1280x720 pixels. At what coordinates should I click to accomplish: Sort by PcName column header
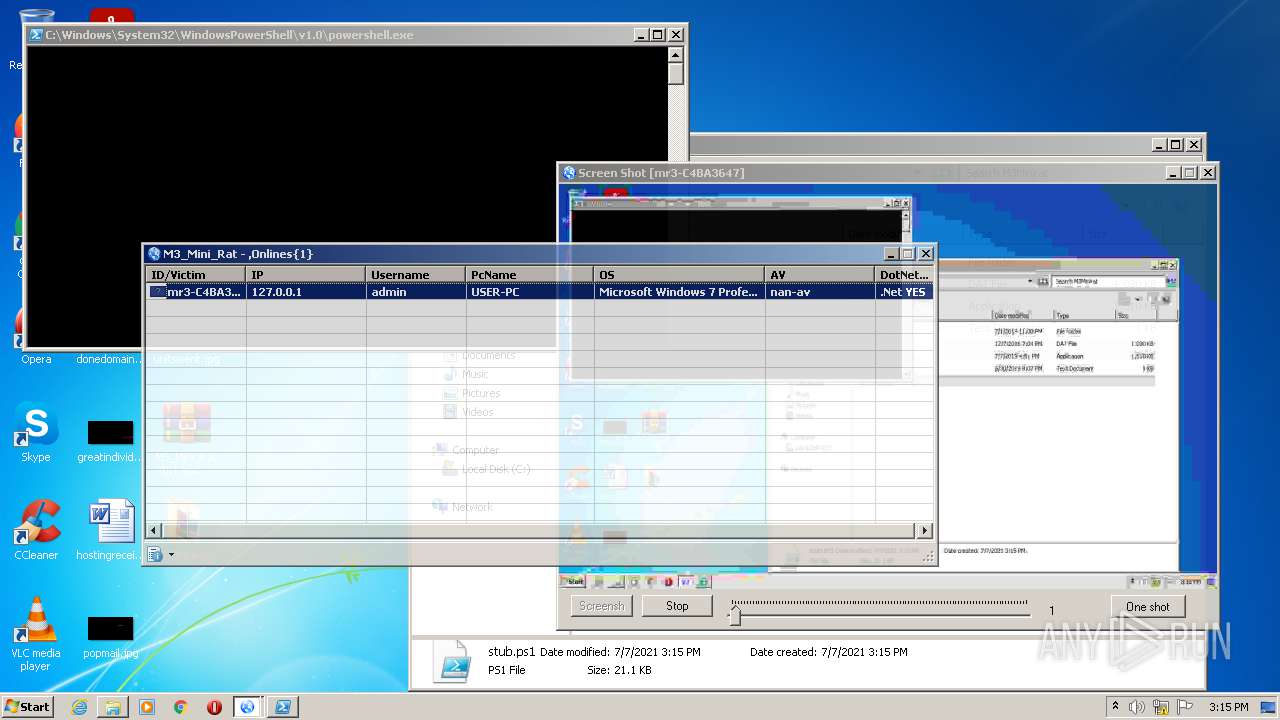coord(530,275)
